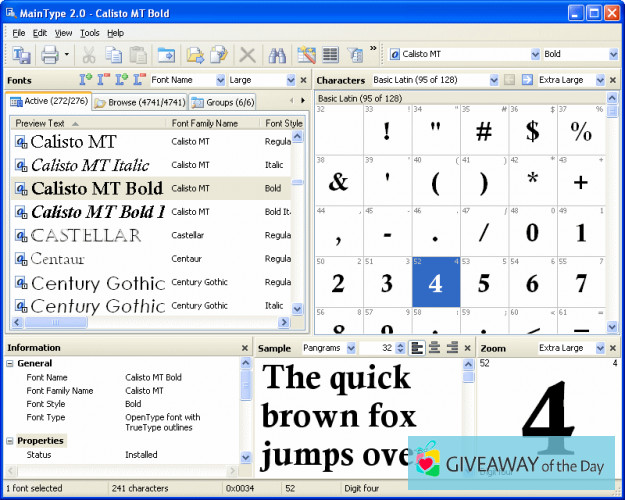Click next character block arrow icon
This screenshot has height=500, width=625.
pos(527,80)
